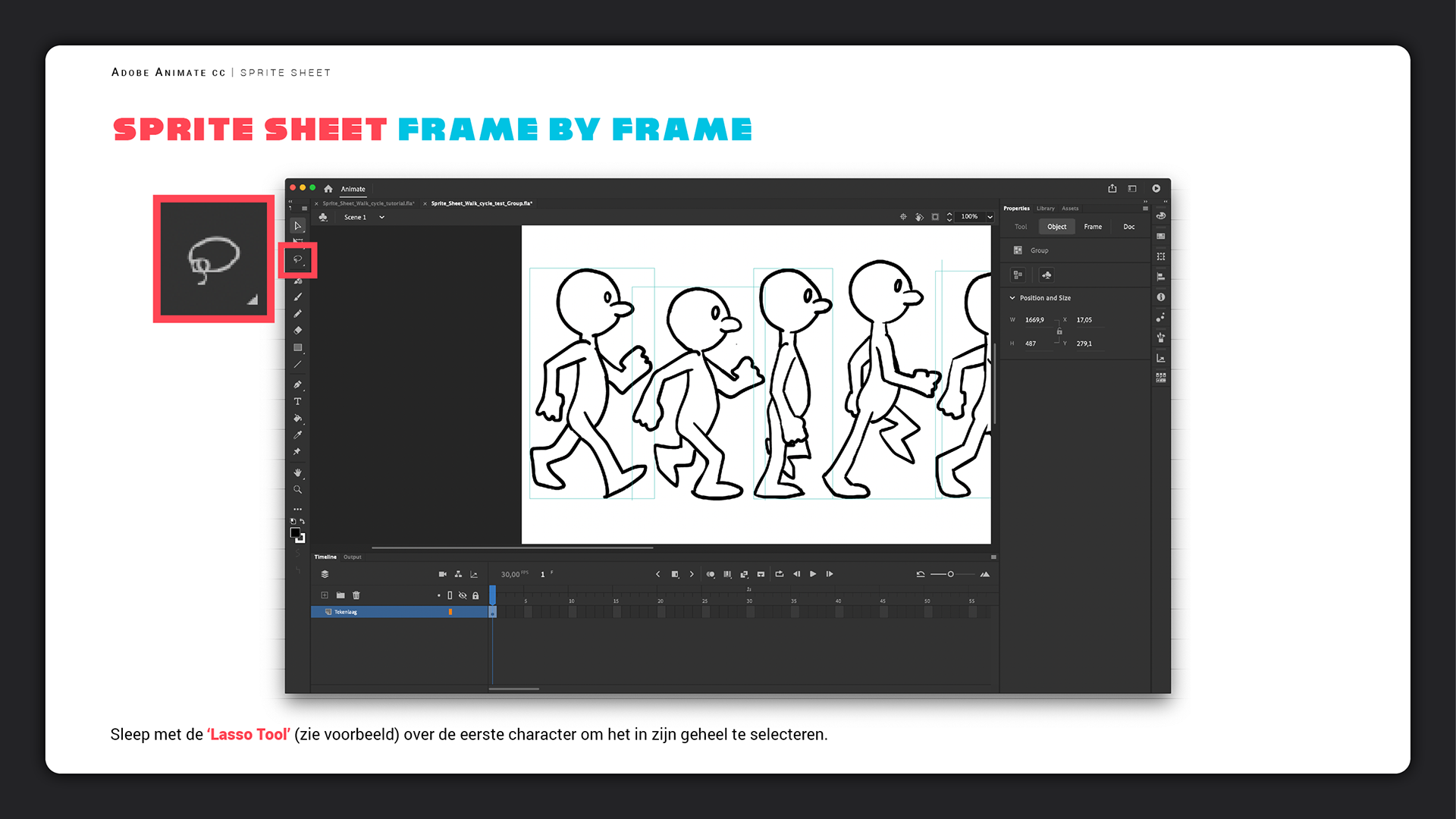Screen dimensions: 1456x819
Task: Adjust the timeline zoom slider handle
Action: coord(950,574)
